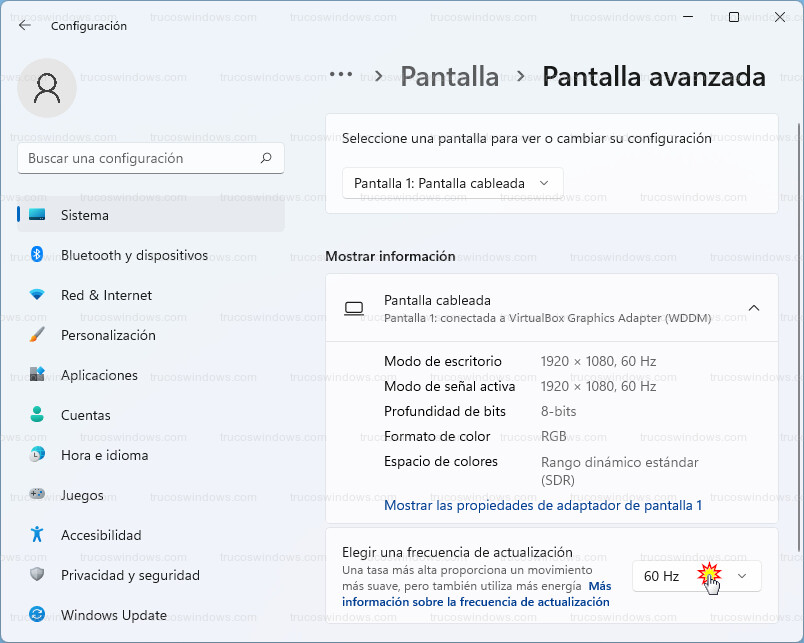Open Aplicaciones settings category

(99, 375)
